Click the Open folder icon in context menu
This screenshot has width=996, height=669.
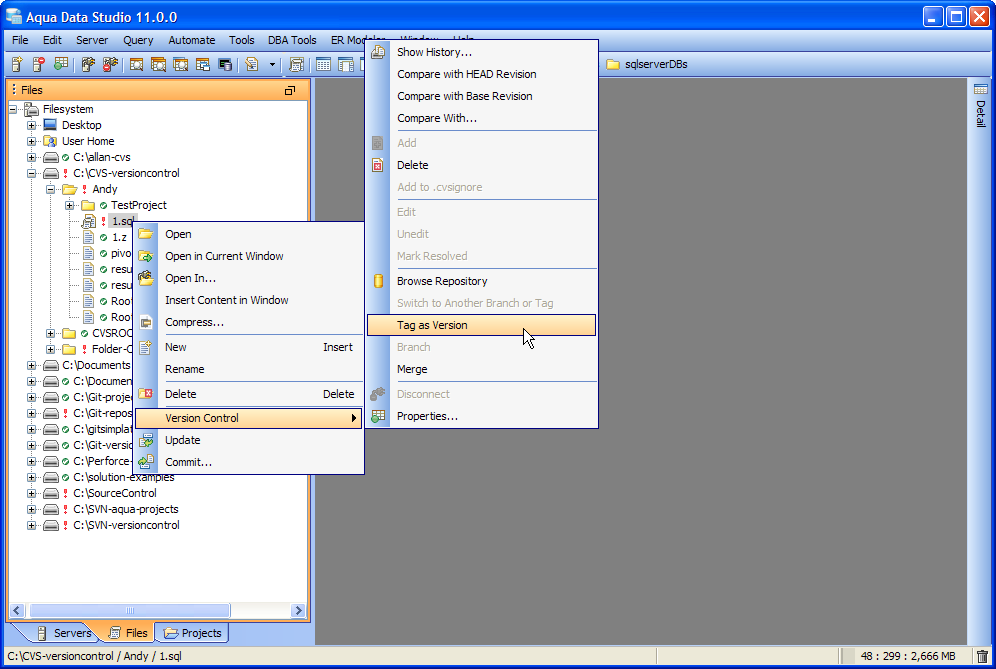pyautogui.click(x=145, y=234)
